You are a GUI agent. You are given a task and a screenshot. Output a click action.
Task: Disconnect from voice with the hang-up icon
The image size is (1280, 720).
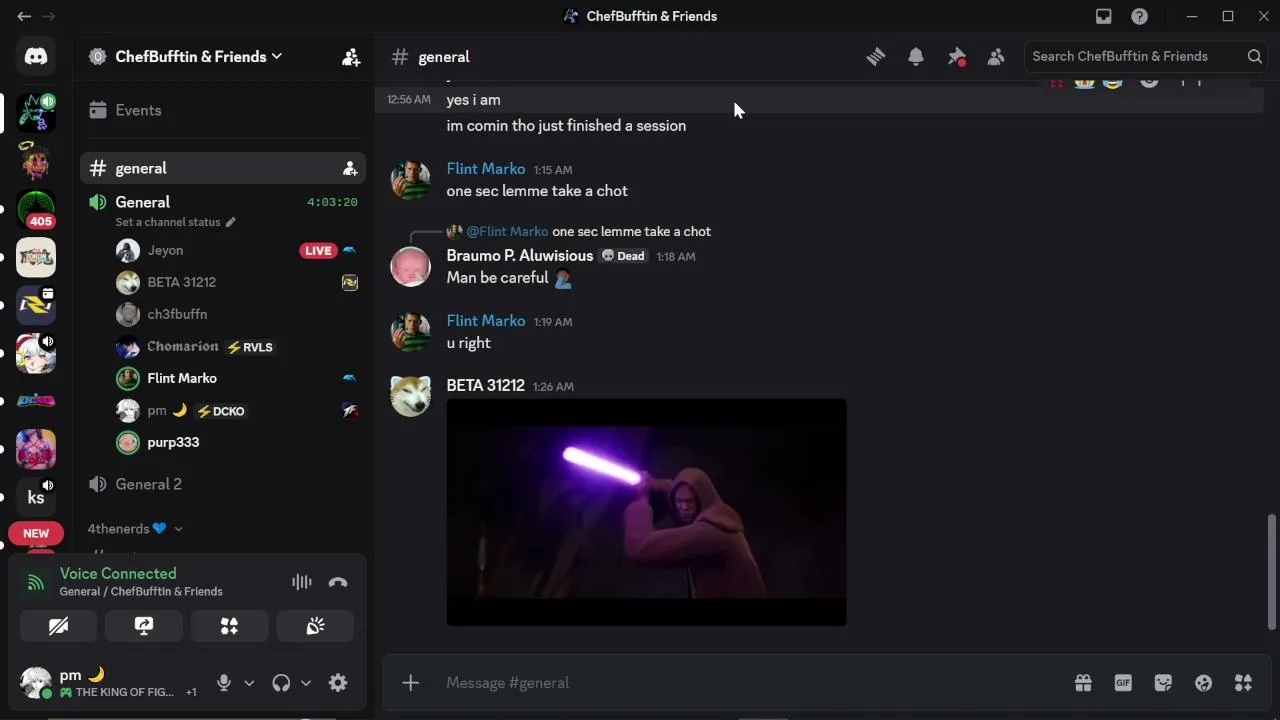point(338,582)
